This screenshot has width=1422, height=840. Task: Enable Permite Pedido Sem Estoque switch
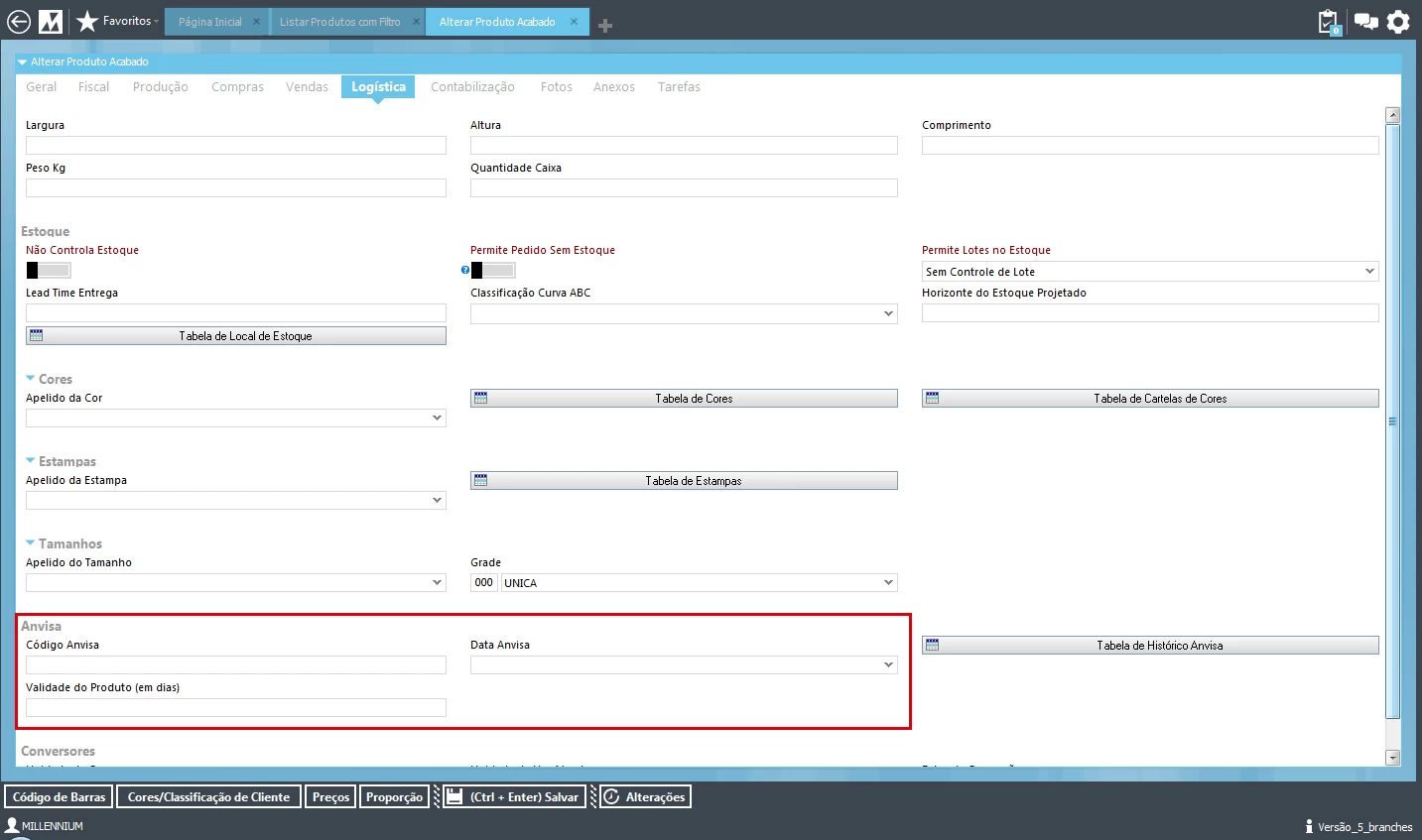[493, 271]
